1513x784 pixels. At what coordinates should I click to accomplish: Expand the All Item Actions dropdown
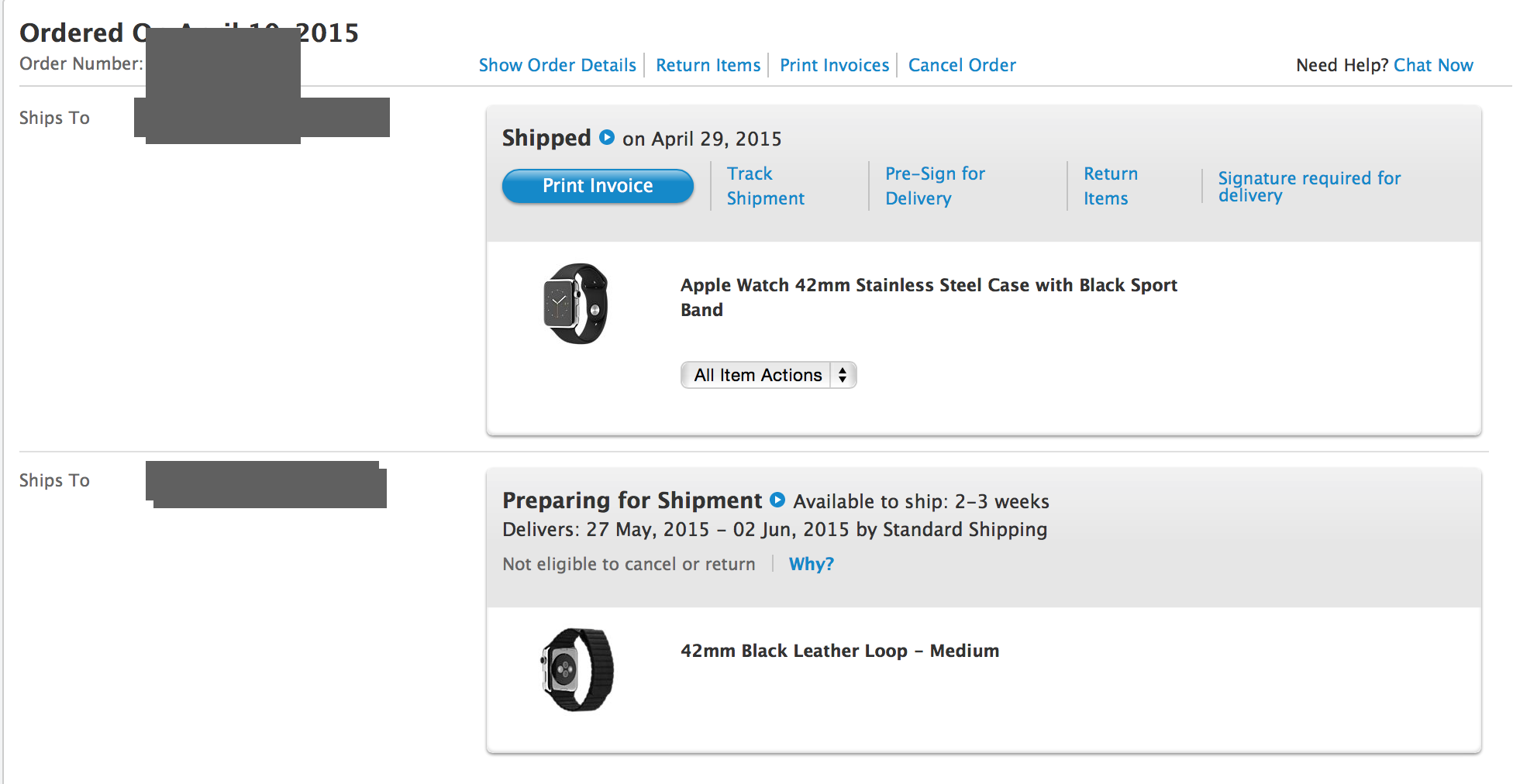click(768, 375)
